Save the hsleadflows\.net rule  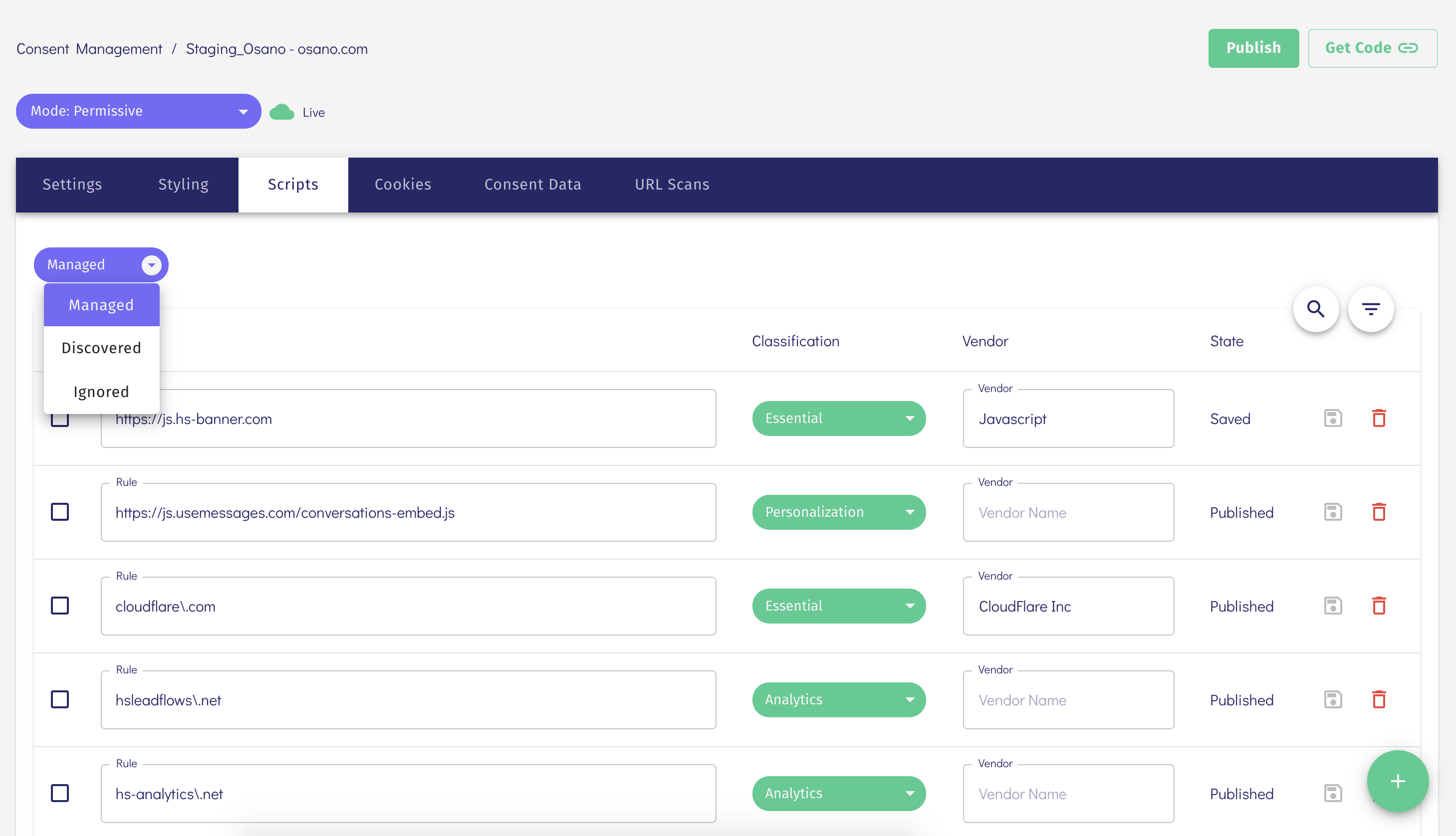point(1333,699)
